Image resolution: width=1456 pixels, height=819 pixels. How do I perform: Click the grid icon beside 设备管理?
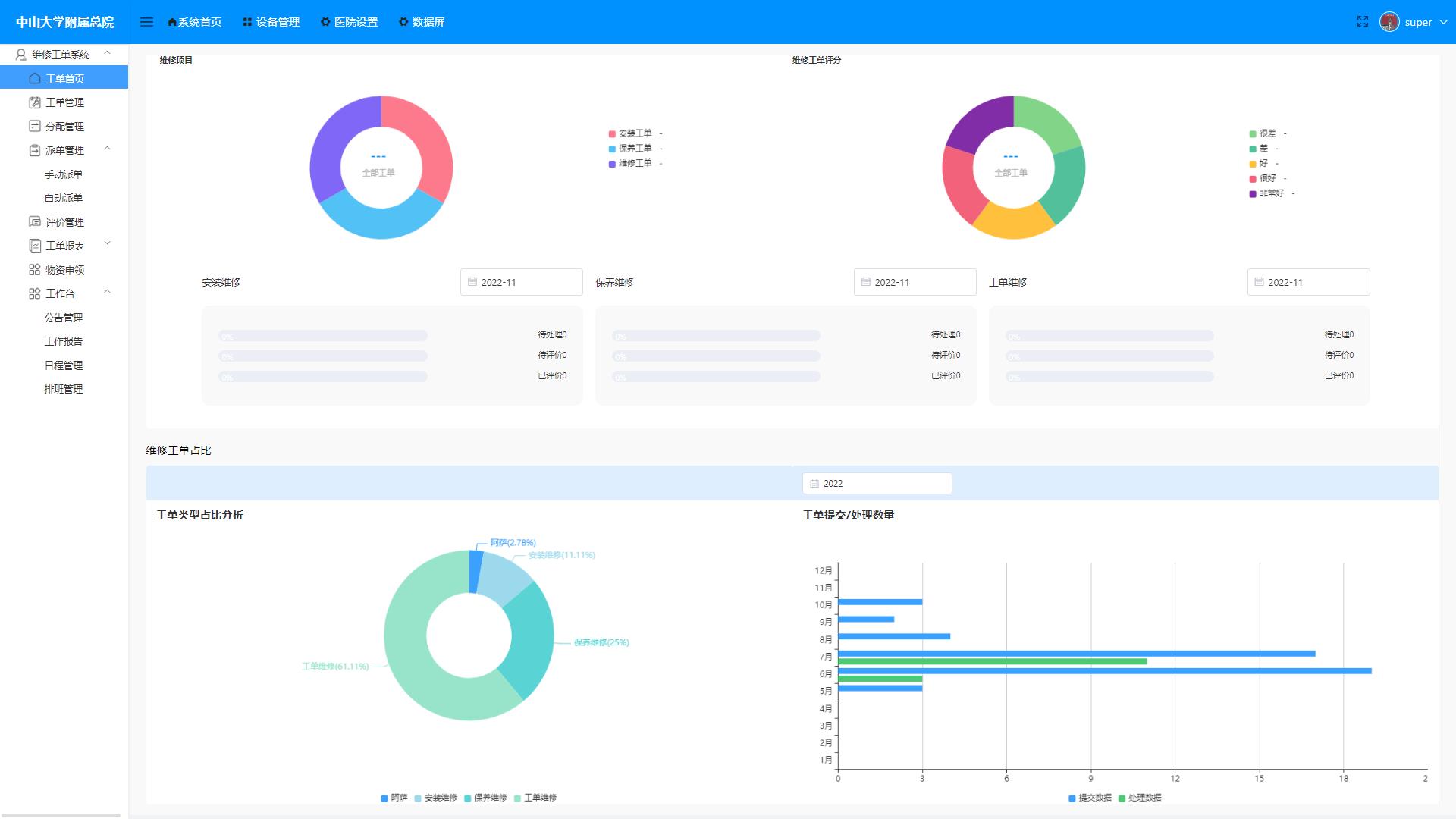(247, 22)
